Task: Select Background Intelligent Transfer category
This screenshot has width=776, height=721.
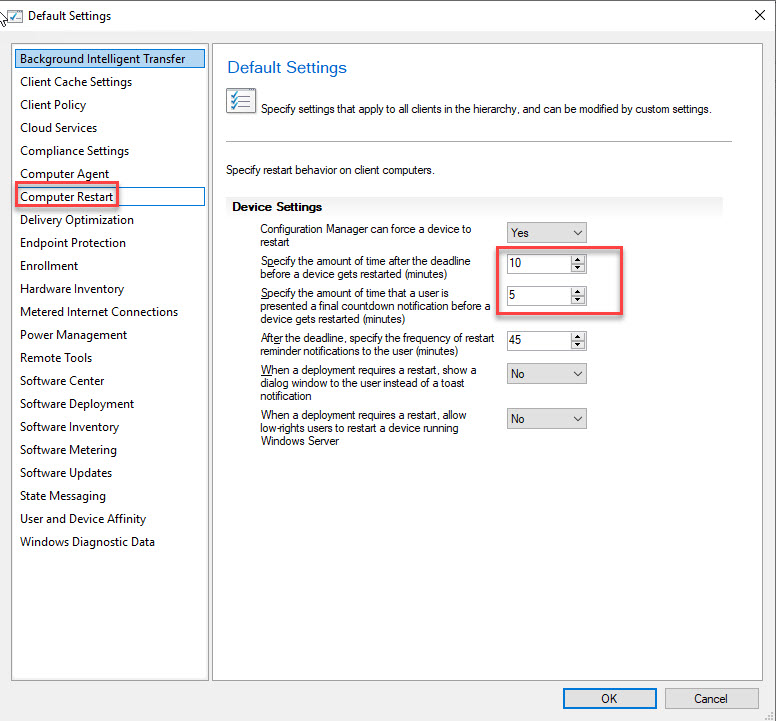Action: (102, 59)
